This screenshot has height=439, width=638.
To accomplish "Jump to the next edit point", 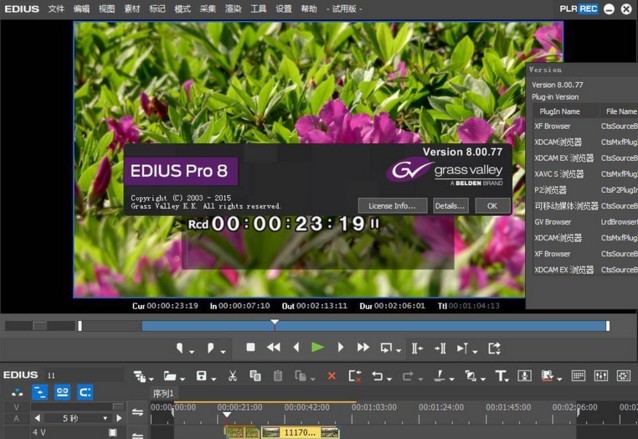I will pyautogui.click(x=440, y=348).
